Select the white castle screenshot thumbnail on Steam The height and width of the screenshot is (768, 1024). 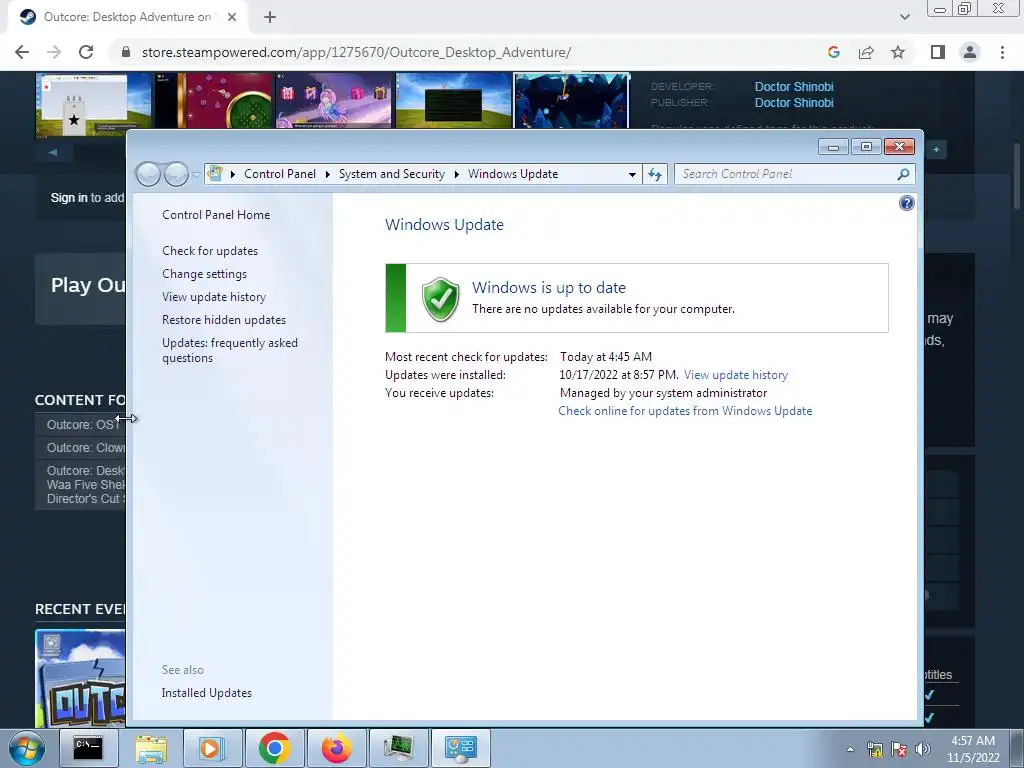(93, 104)
